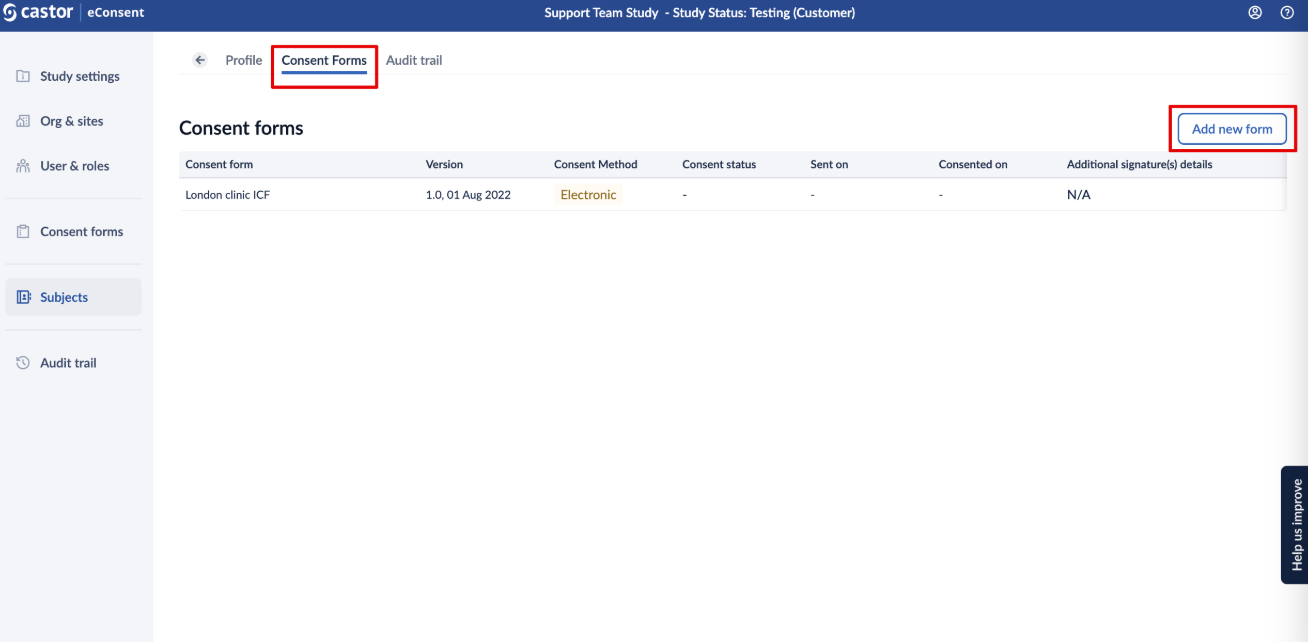Open the Audit trail tab

point(414,60)
